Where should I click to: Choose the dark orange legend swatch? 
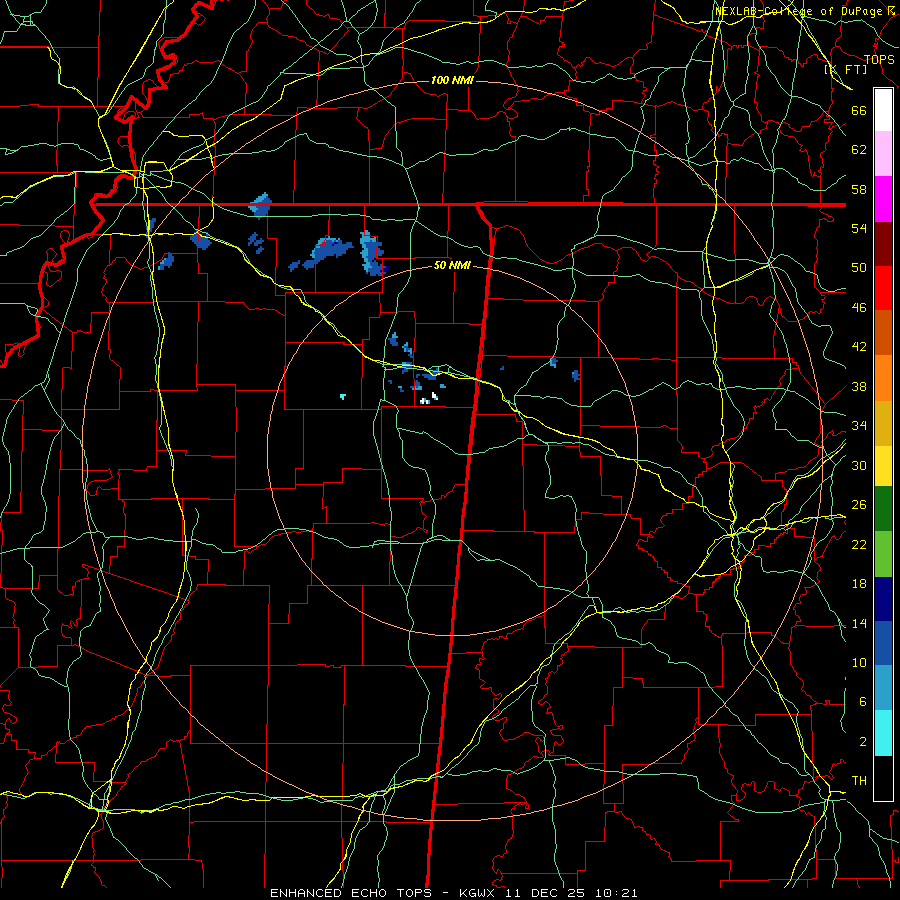[883, 332]
